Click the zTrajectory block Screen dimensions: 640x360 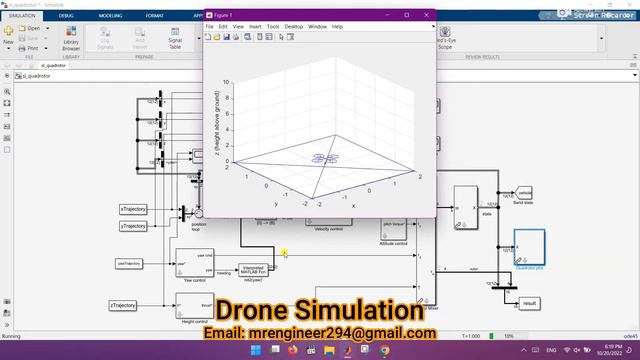pos(122,305)
